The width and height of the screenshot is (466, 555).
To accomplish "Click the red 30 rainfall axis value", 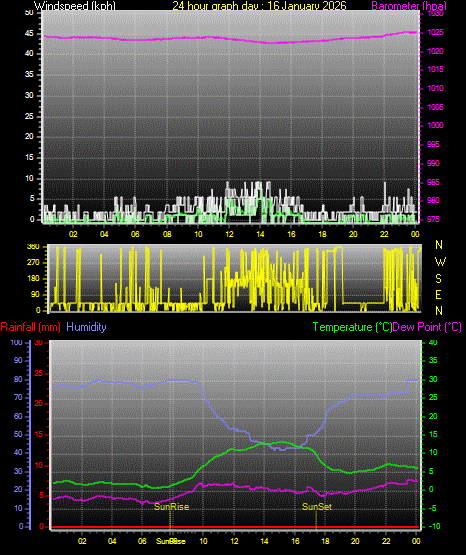I will click(39, 343).
